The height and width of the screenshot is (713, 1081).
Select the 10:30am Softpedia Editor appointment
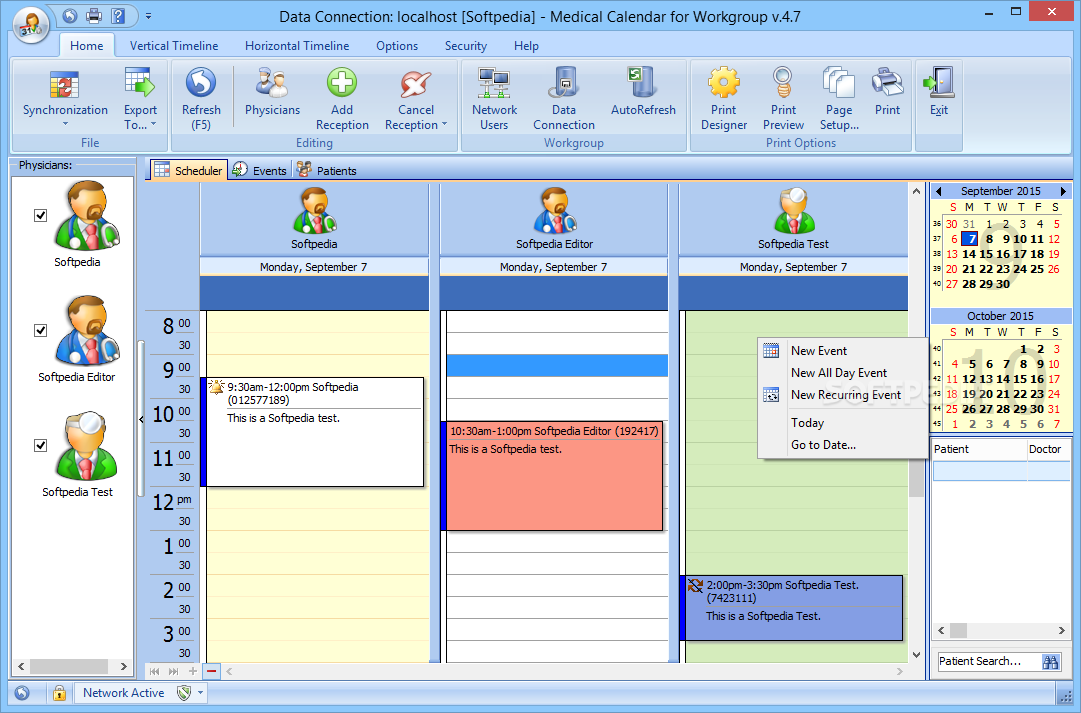[552, 476]
